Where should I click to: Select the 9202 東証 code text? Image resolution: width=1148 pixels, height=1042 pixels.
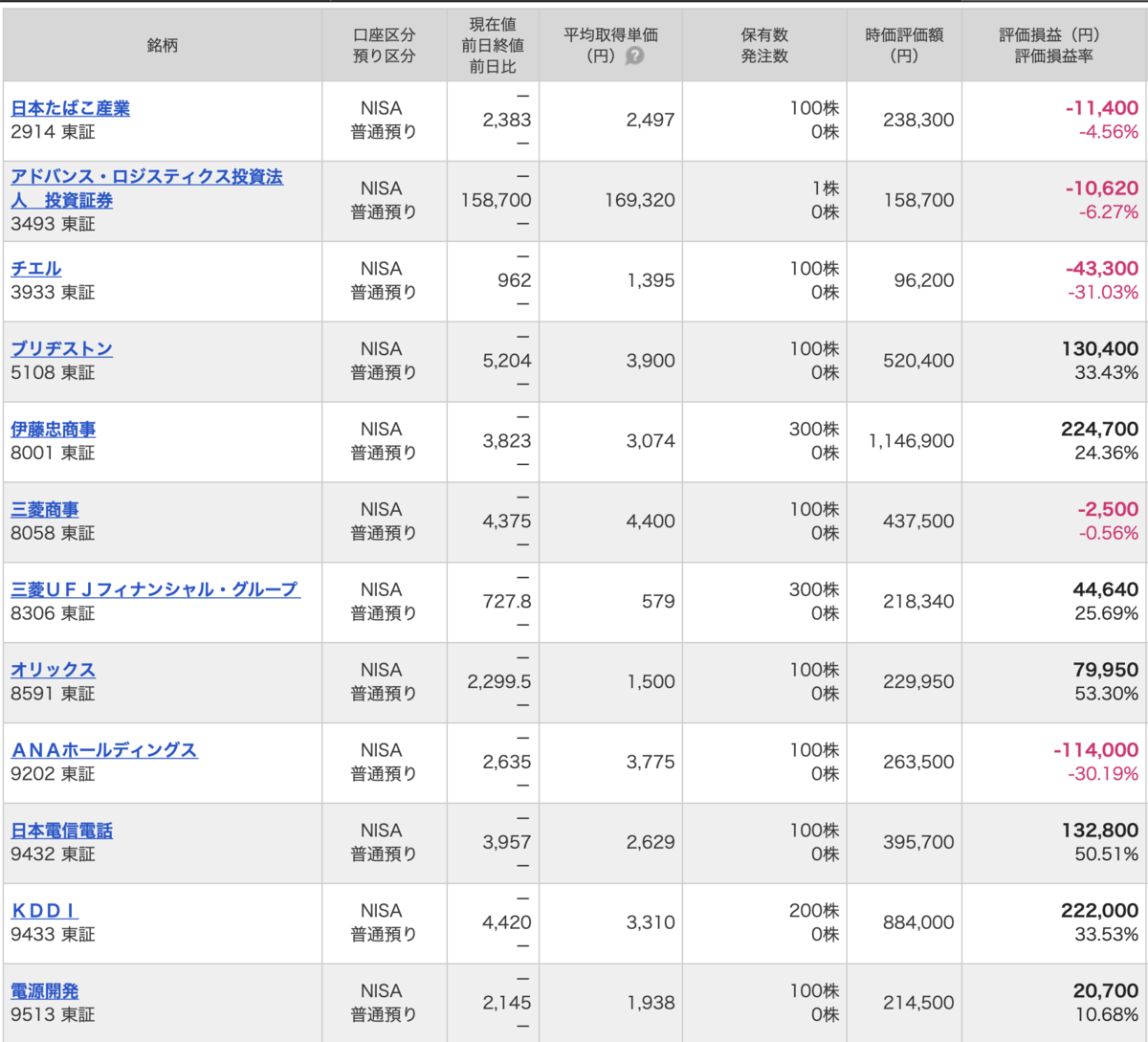[x=53, y=774]
